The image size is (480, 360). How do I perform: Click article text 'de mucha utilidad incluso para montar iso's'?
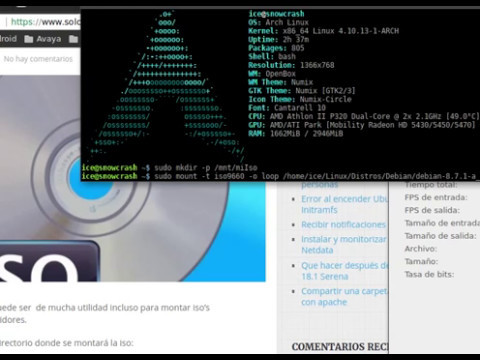point(123,308)
